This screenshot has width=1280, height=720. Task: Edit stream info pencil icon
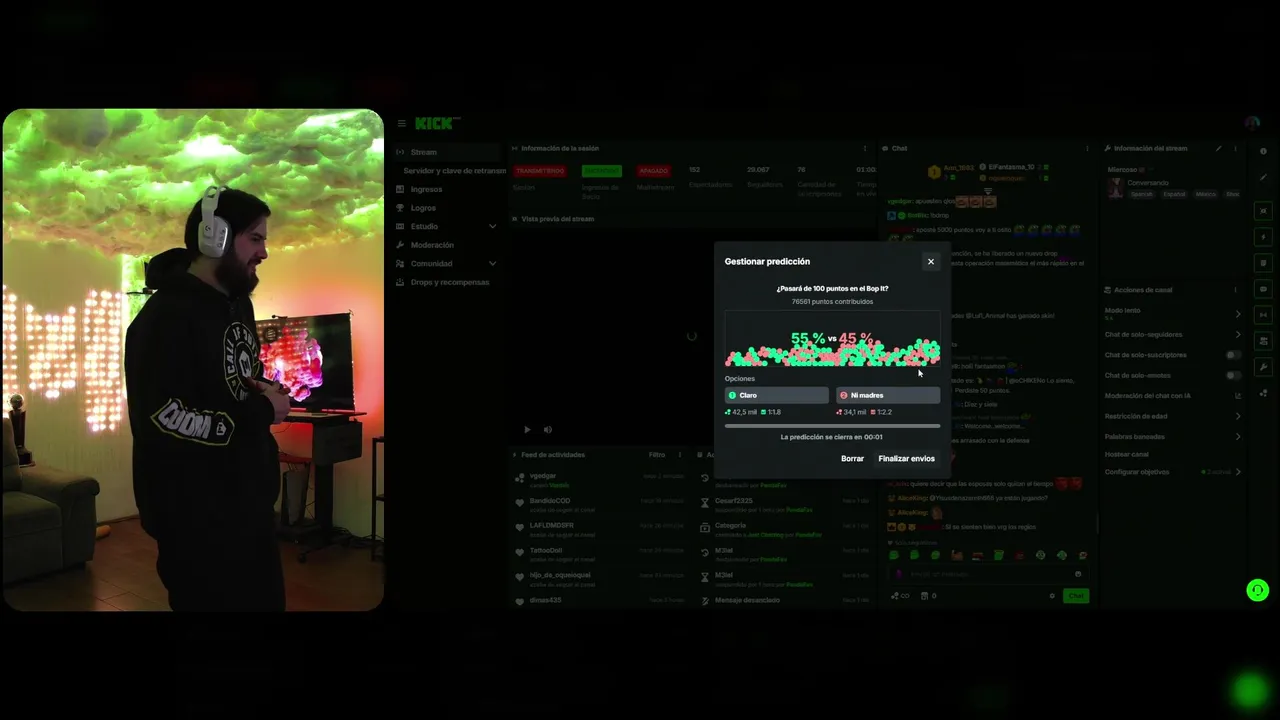(1218, 148)
